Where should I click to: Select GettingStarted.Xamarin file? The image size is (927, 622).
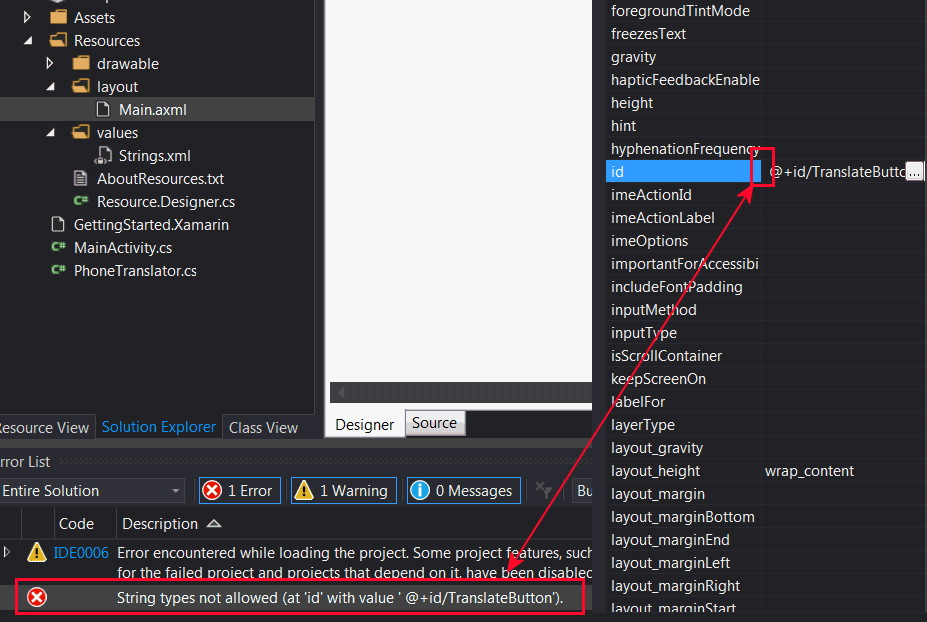151,225
